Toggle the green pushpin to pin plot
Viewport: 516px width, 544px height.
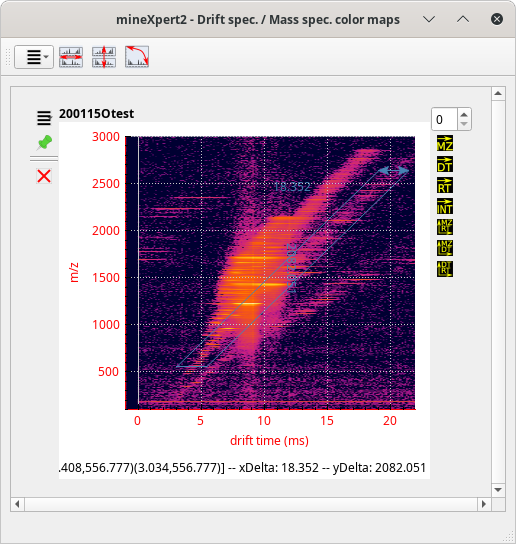point(44,142)
